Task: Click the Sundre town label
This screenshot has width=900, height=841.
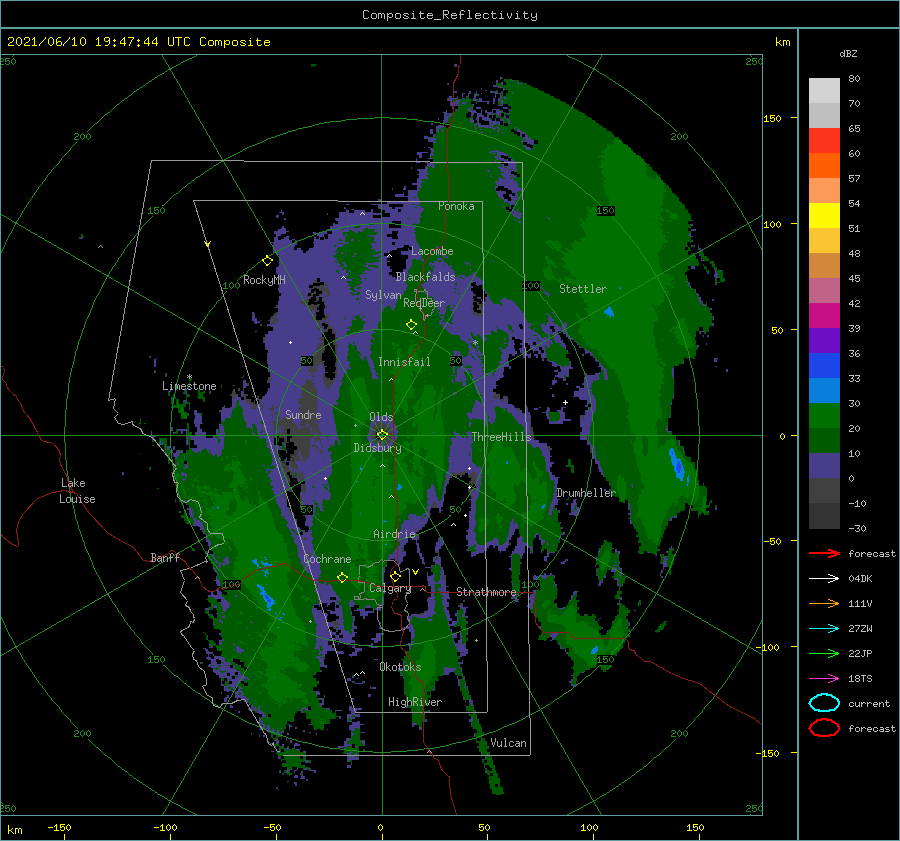Action: click(303, 414)
